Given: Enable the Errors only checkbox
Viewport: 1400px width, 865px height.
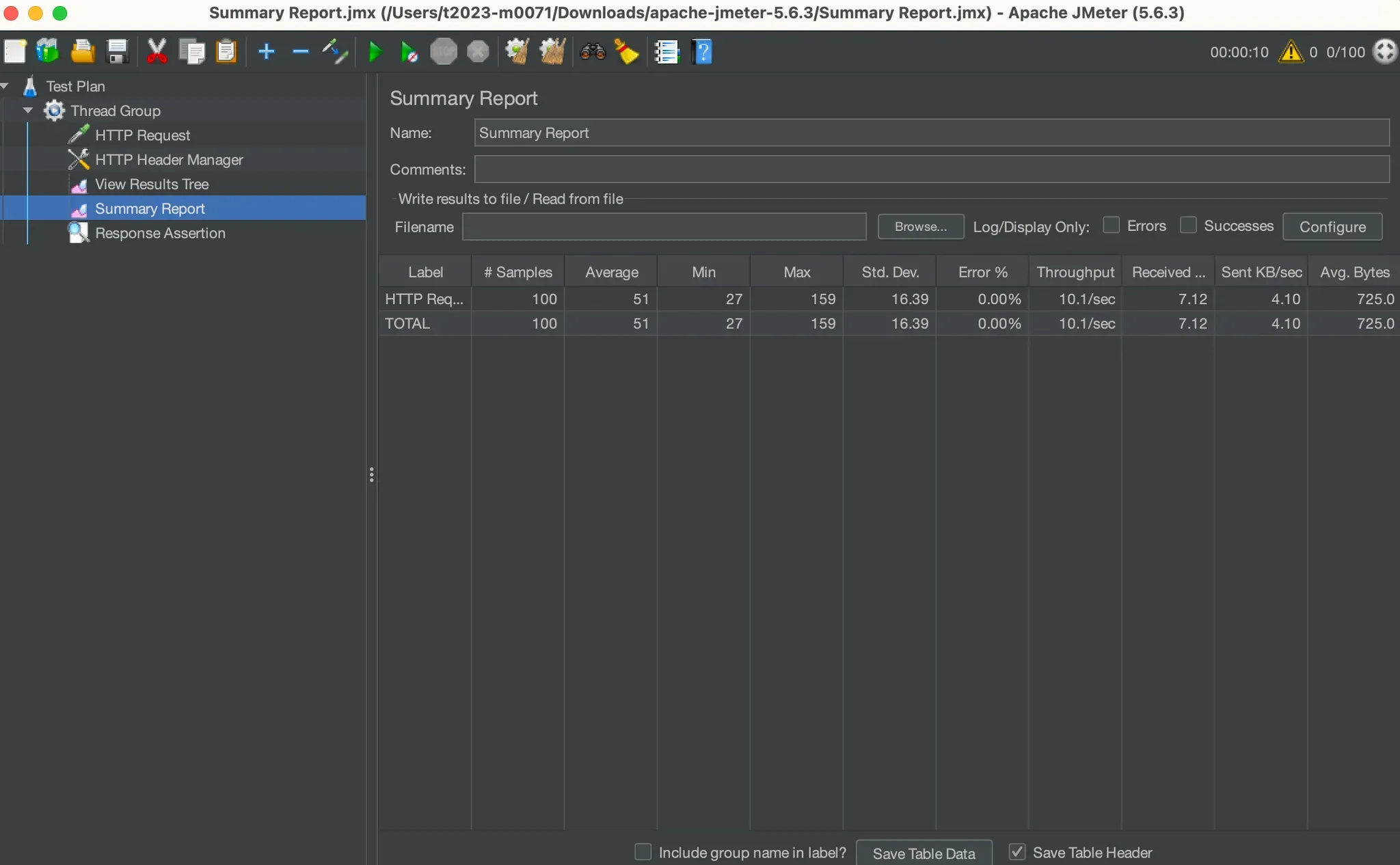Looking at the screenshot, I should 1112,225.
